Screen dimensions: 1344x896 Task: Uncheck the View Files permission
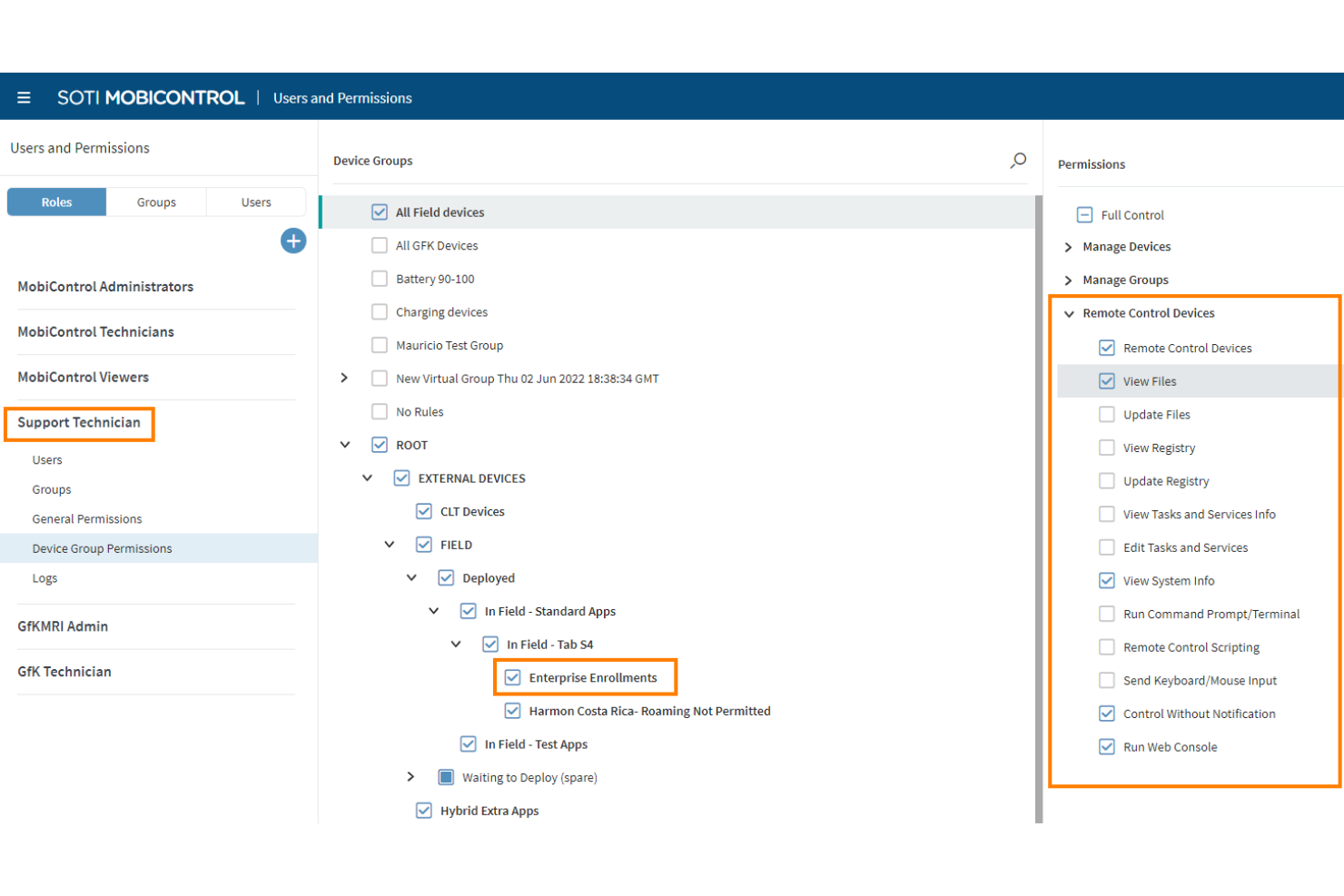pyautogui.click(x=1107, y=381)
